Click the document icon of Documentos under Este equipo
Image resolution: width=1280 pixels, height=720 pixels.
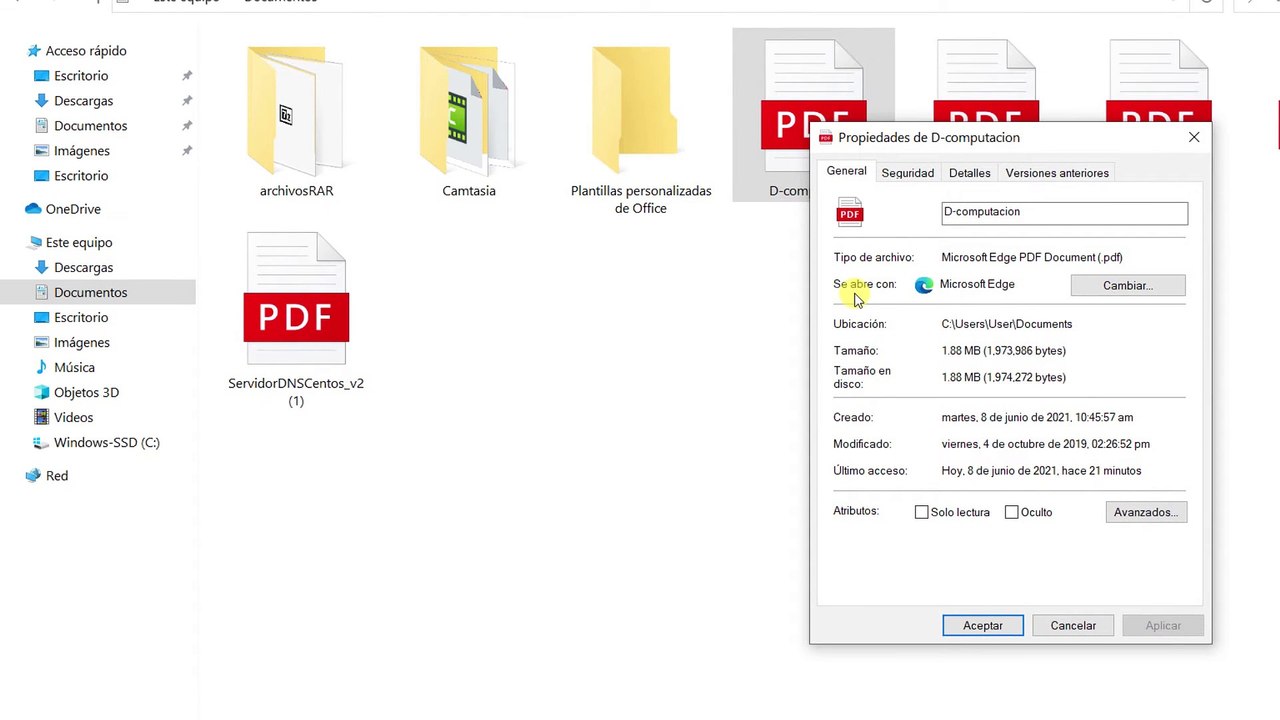[41, 292]
